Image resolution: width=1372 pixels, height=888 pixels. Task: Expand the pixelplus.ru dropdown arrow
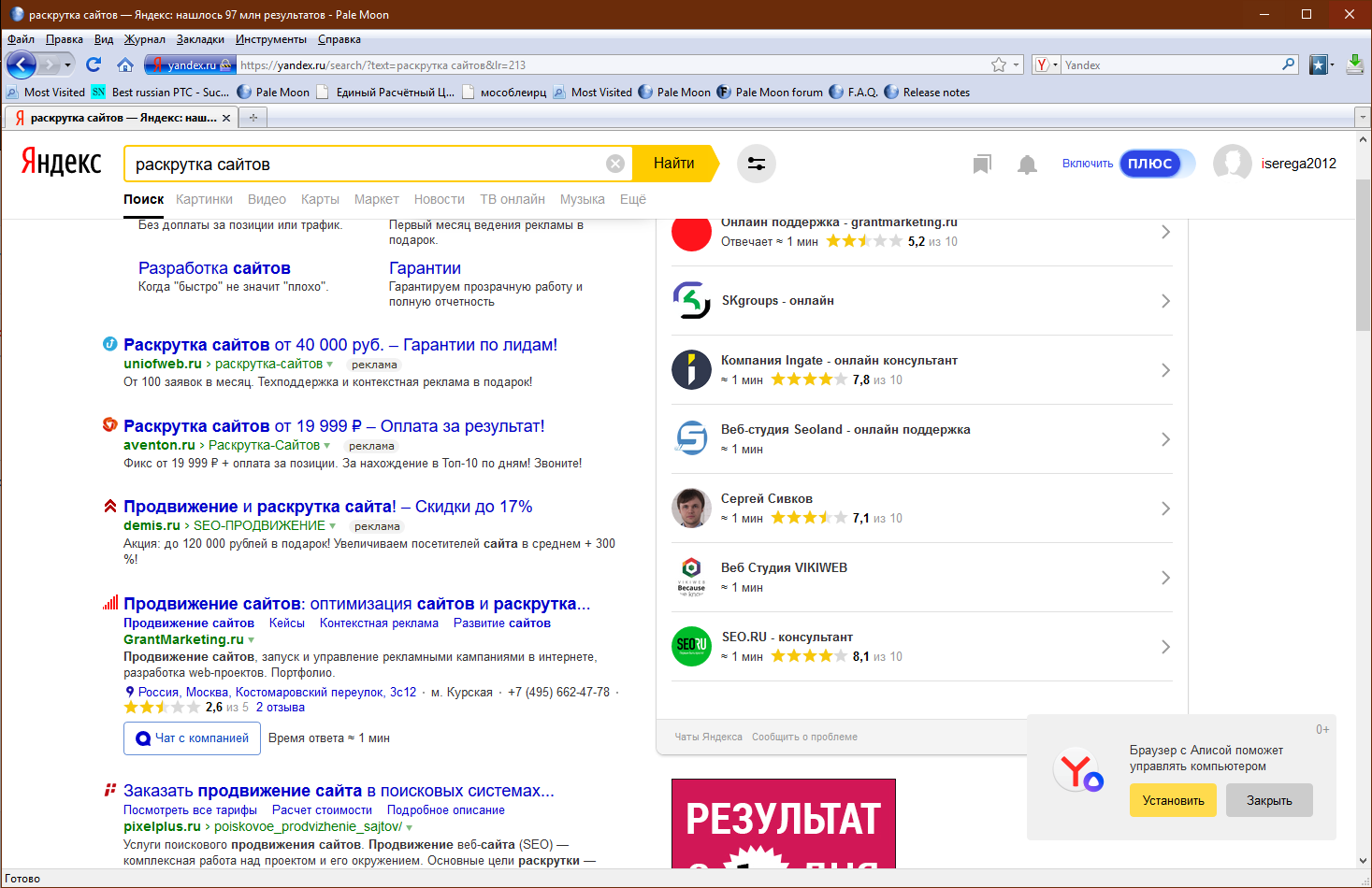(x=409, y=827)
